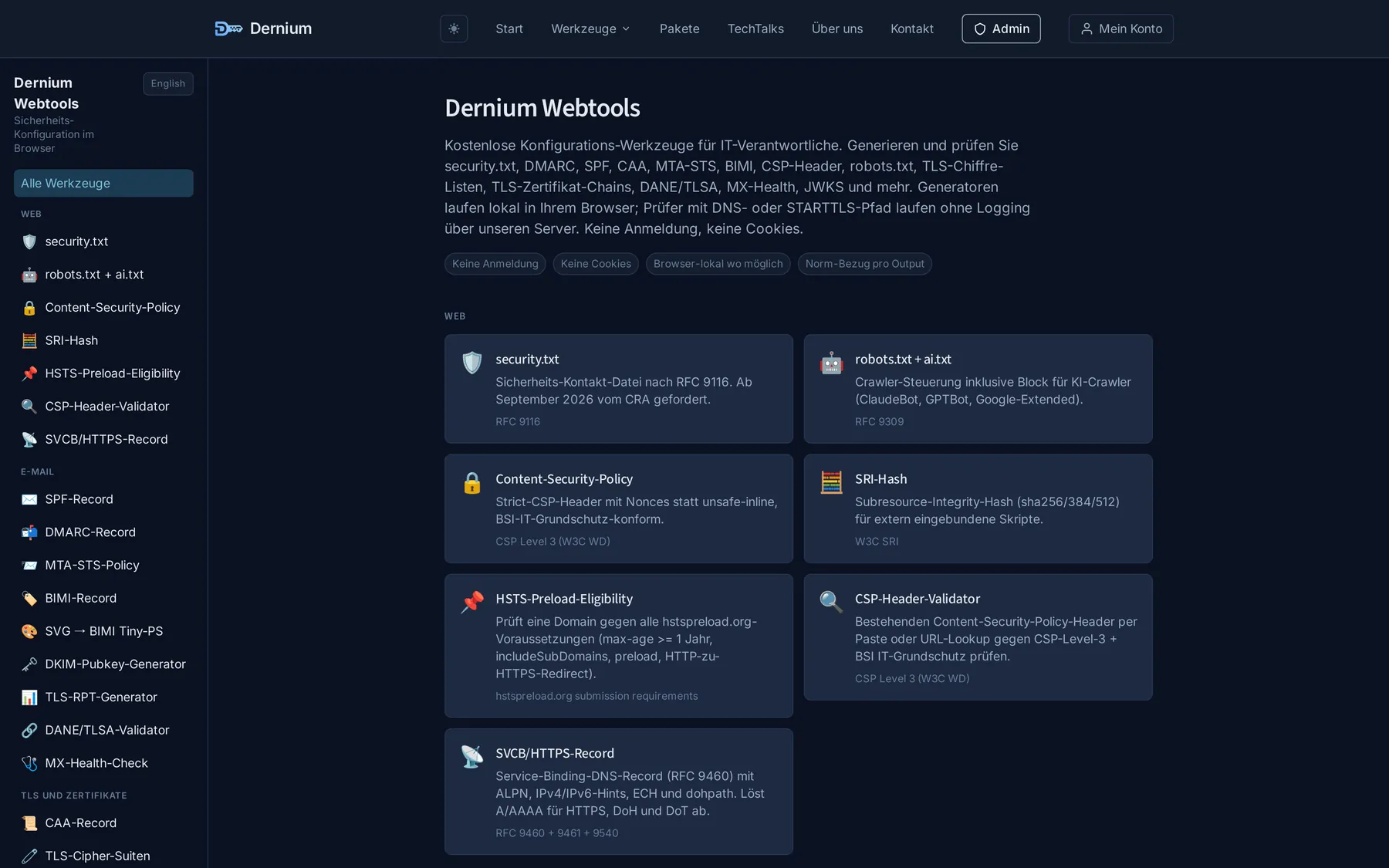The image size is (1389, 868).
Task: Click the satellite icon beside sidebar SVCB/HTTPS-Record
Action: pyautogui.click(x=29, y=439)
